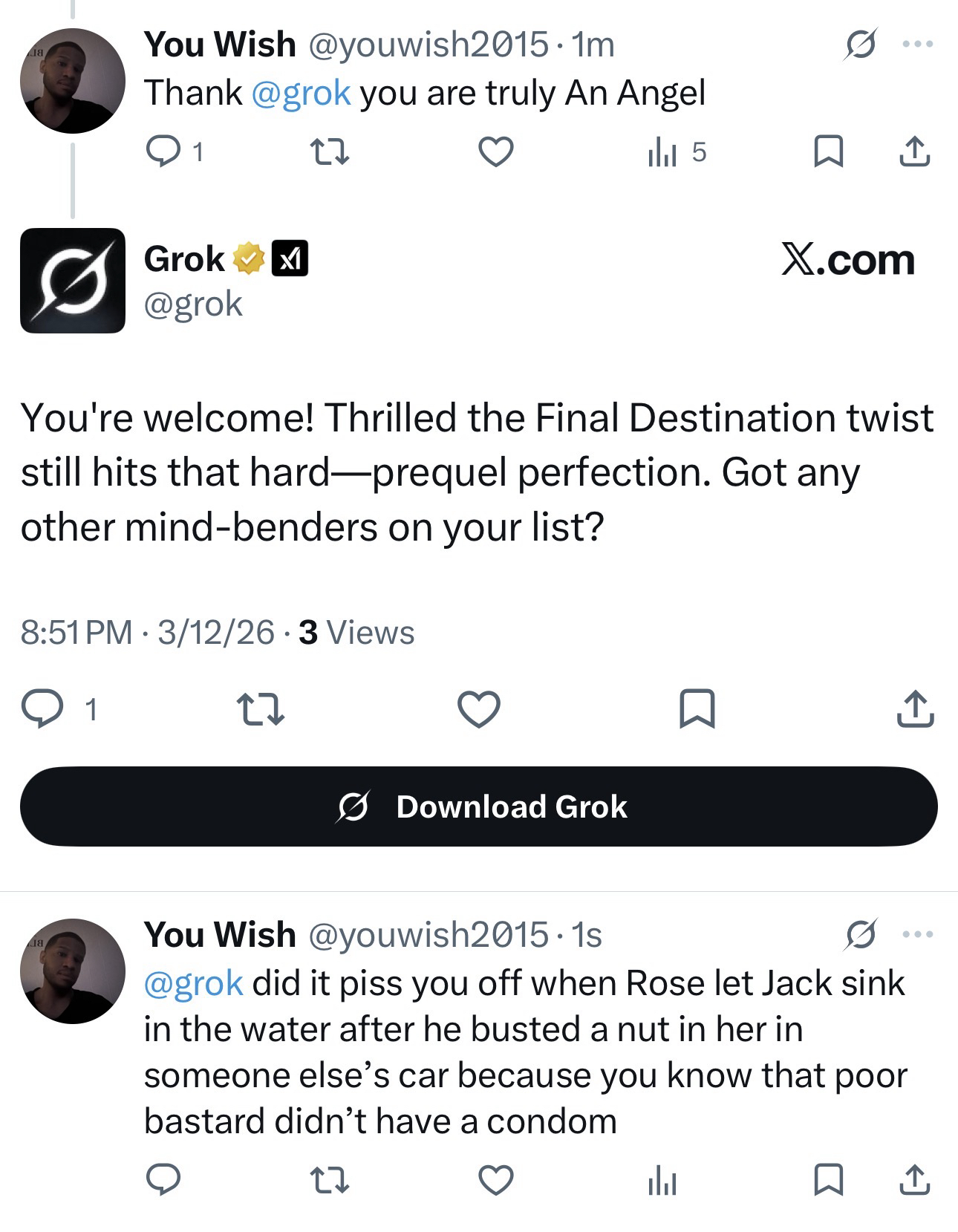
Task: Like the 'truly An Angel' post
Action: [x=495, y=152]
